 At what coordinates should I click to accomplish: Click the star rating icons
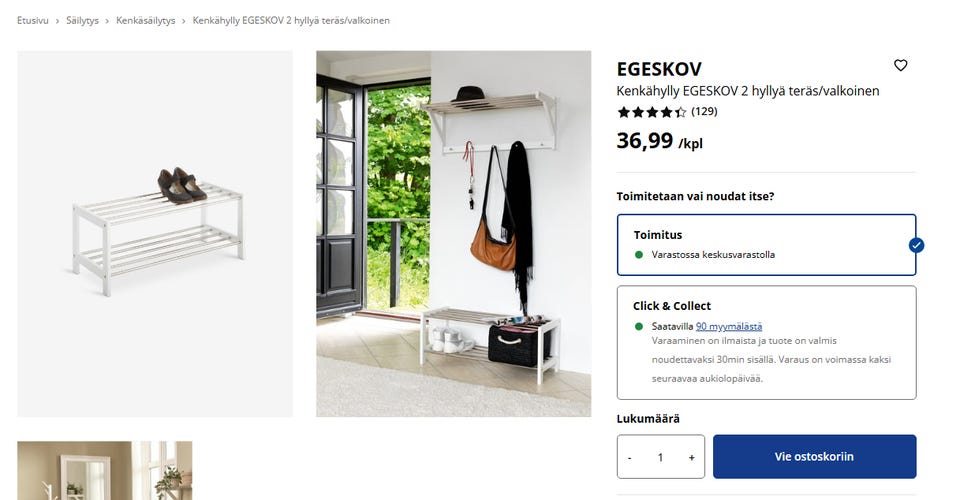pos(651,112)
